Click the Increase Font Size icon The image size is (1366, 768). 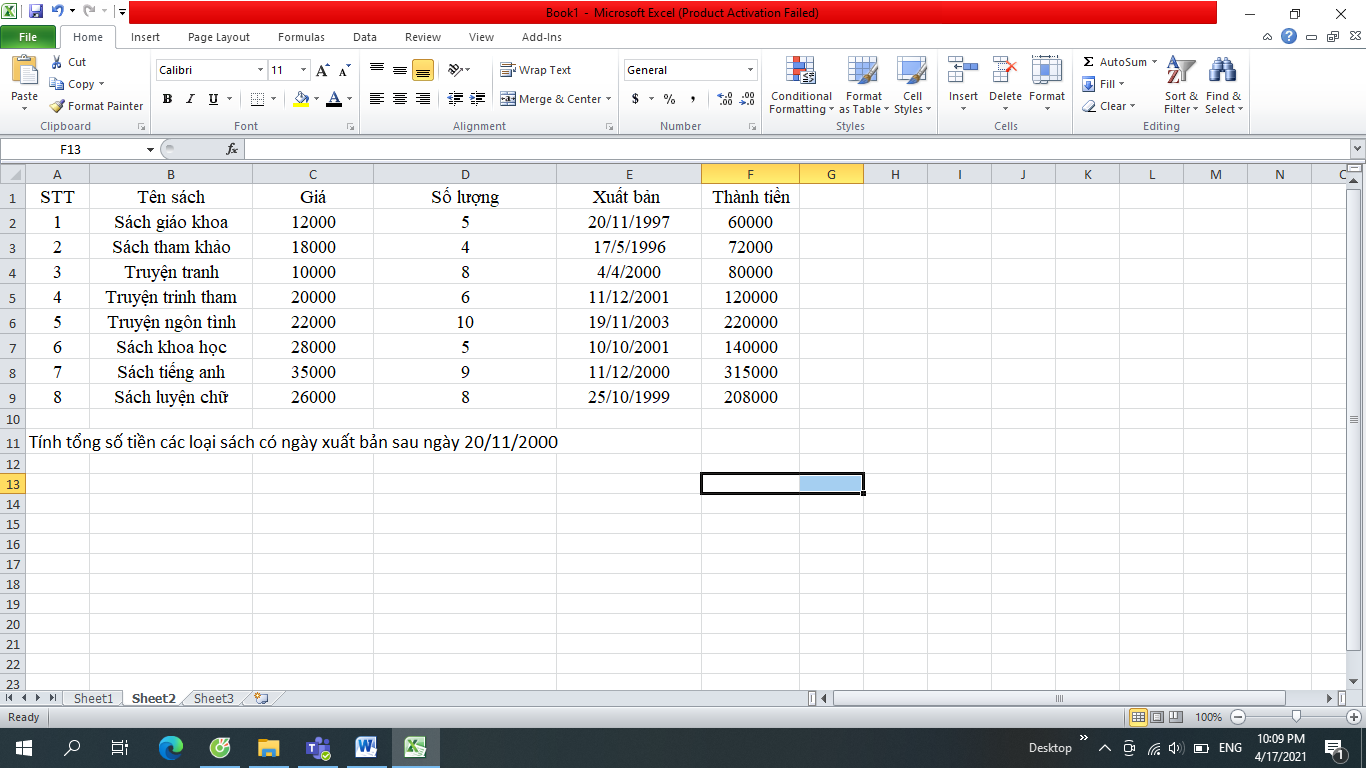[x=322, y=70]
